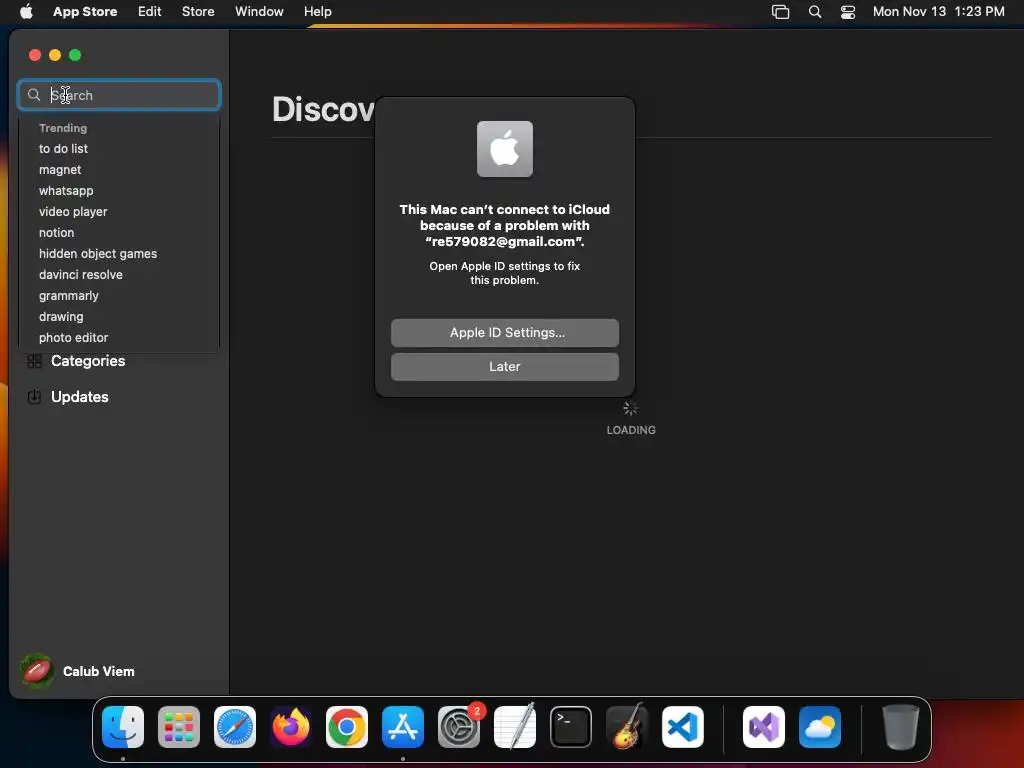Click the Apple ID Settings button
1024x768 pixels.
pos(505,333)
